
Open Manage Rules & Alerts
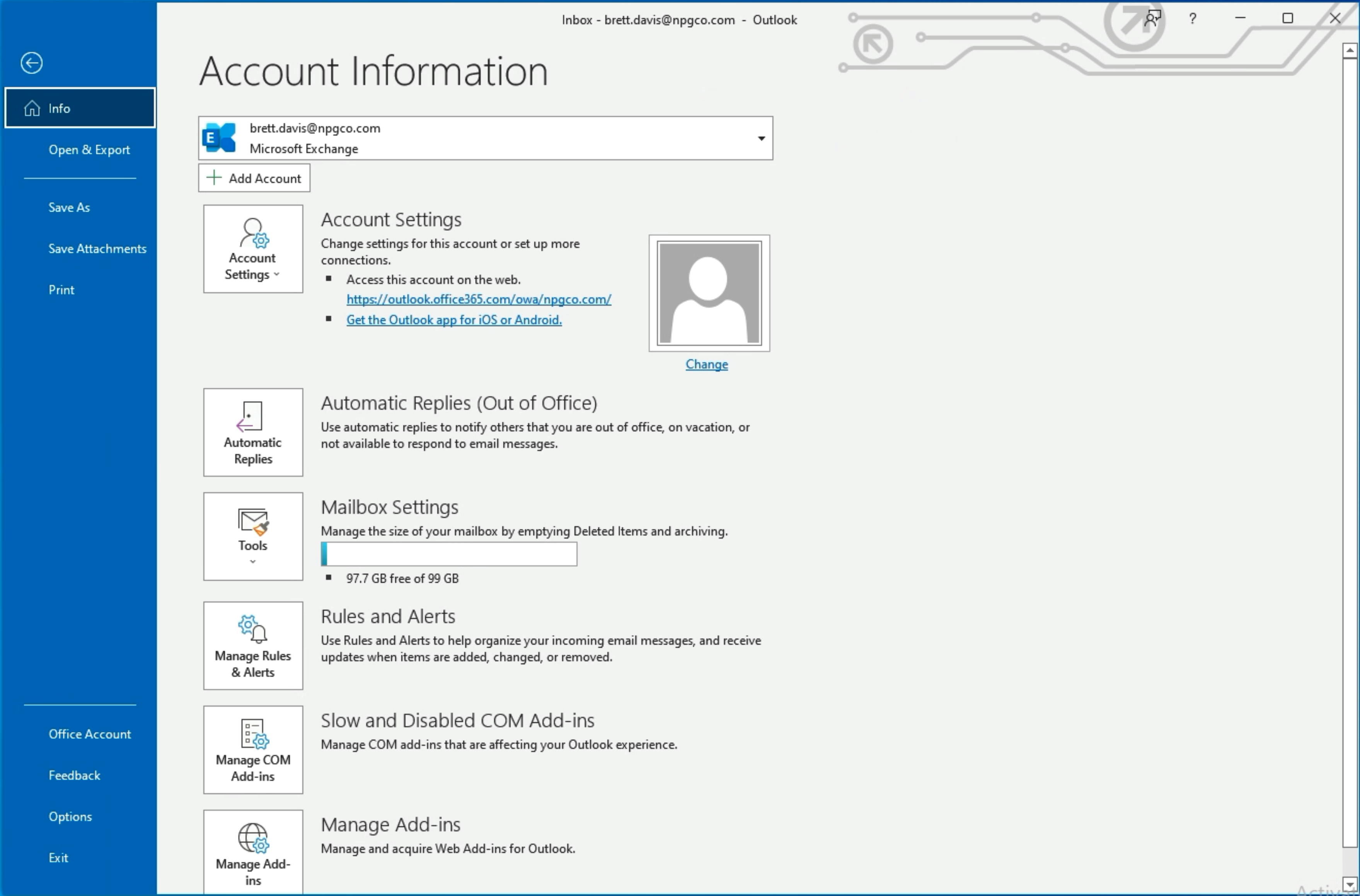click(x=253, y=646)
